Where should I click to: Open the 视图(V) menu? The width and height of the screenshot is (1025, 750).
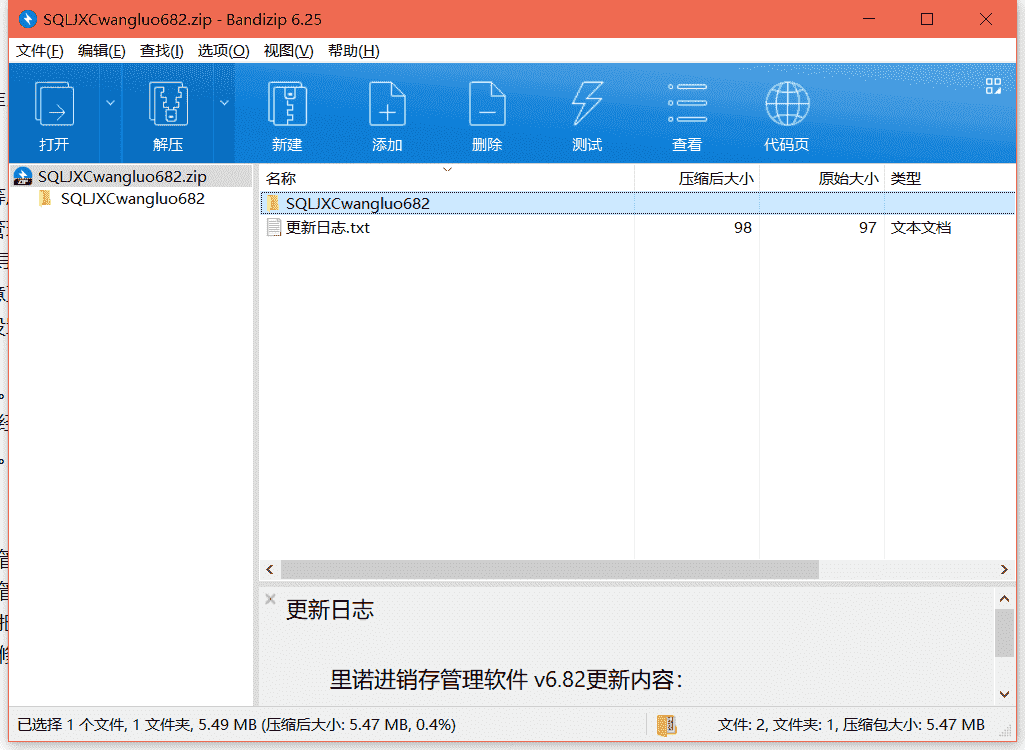pos(288,51)
